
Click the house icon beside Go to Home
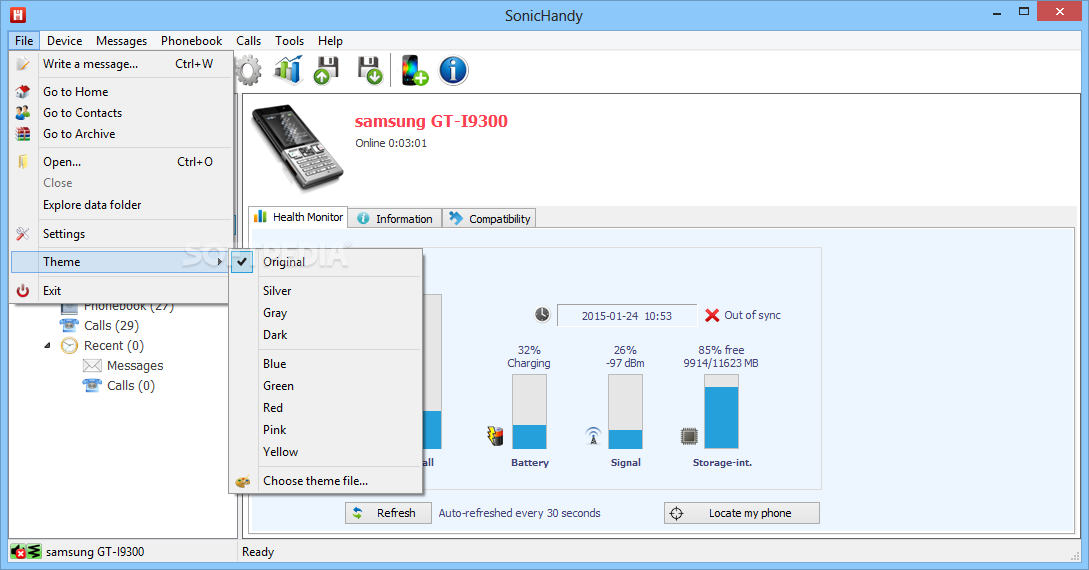(23, 91)
